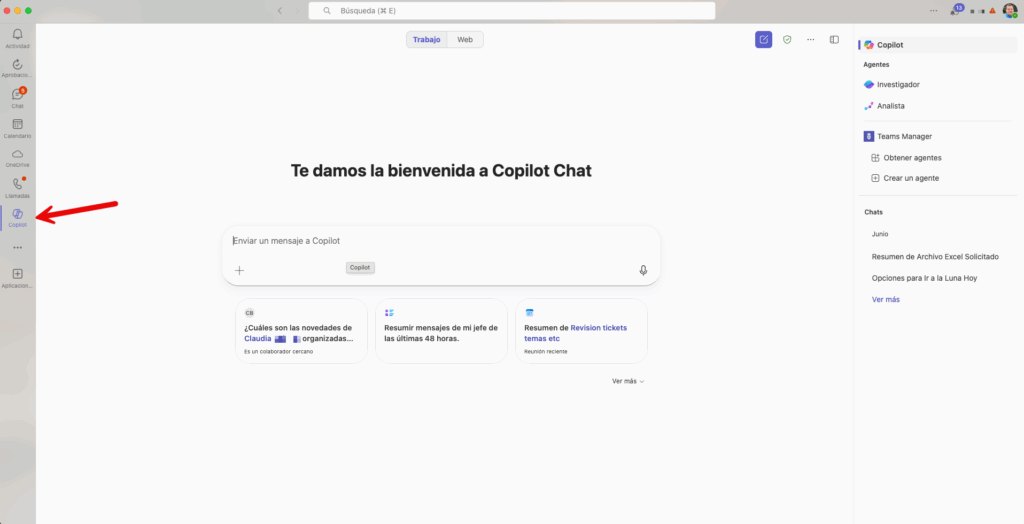
Task: Click the plus icon in message box
Action: pos(239,270)
